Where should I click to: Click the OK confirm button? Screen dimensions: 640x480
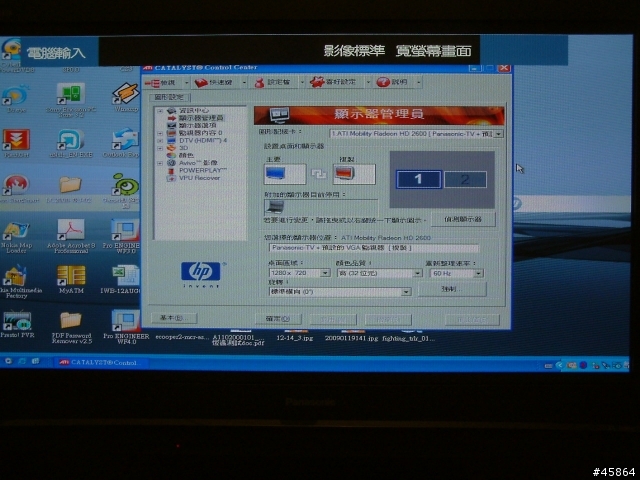(278, 319)
